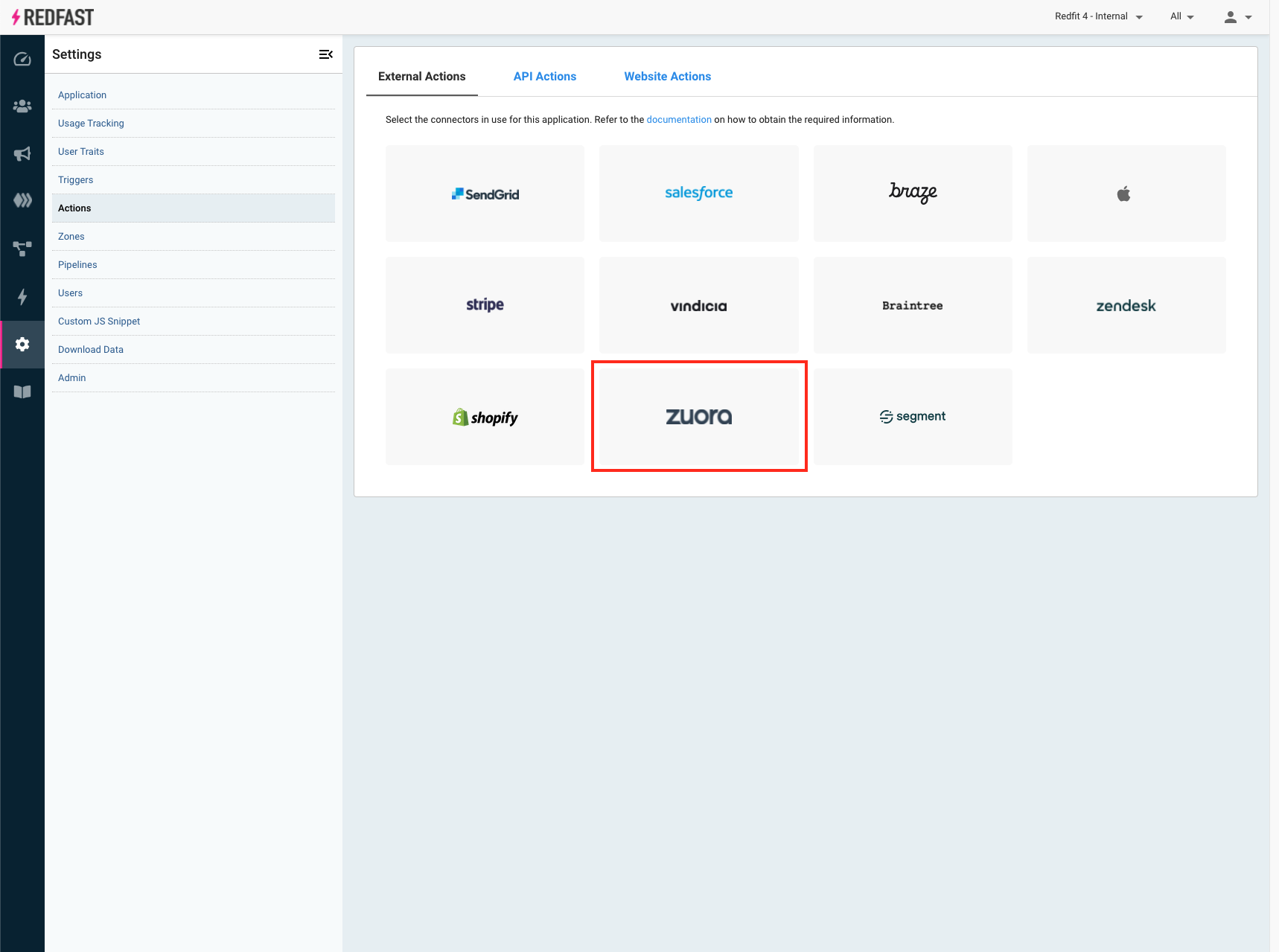Select the settings gear icon in sidebar
This screenshot has height=952, width=1279.
22,344
